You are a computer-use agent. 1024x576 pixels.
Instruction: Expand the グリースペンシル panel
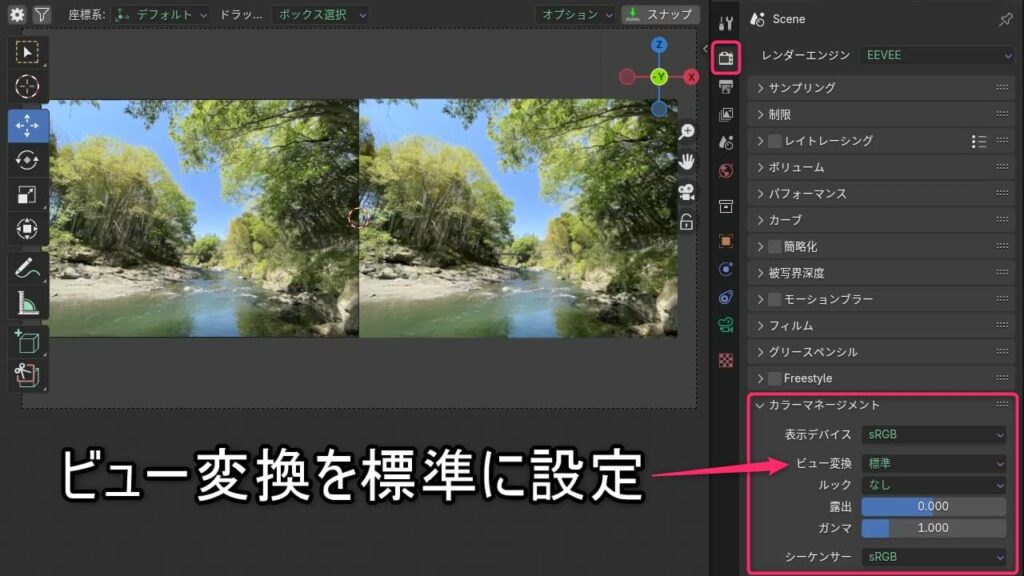pos(882,352)
